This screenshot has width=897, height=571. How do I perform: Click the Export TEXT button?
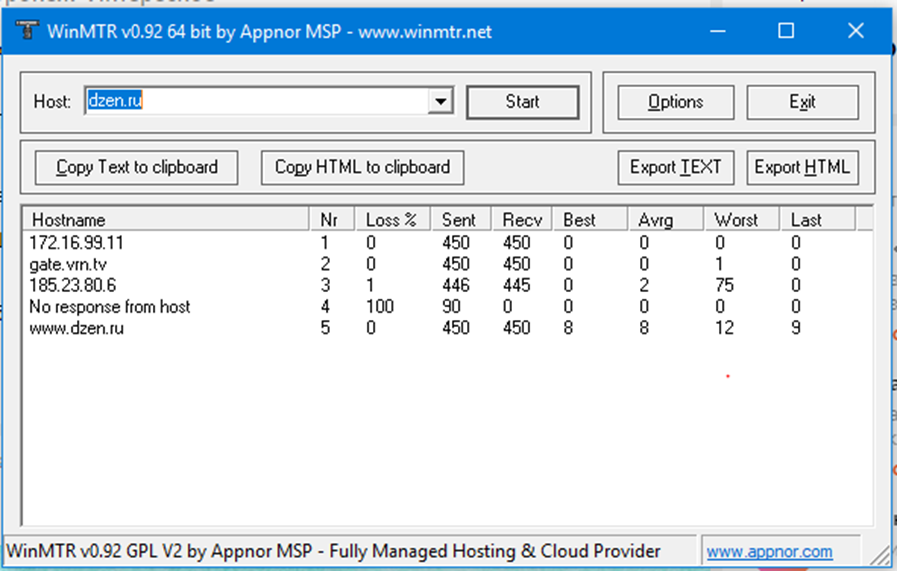(676, 167)
